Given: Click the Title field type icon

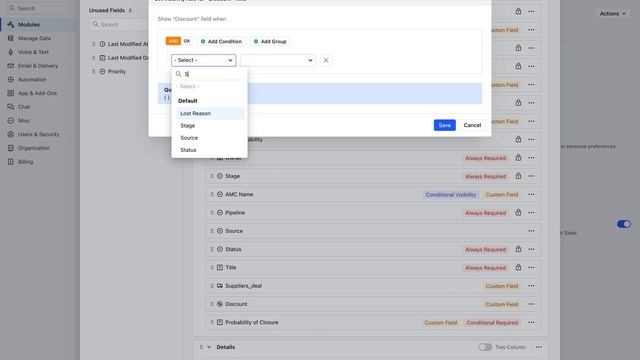Looking at the screenshot, I should click(x=220, y=267).
